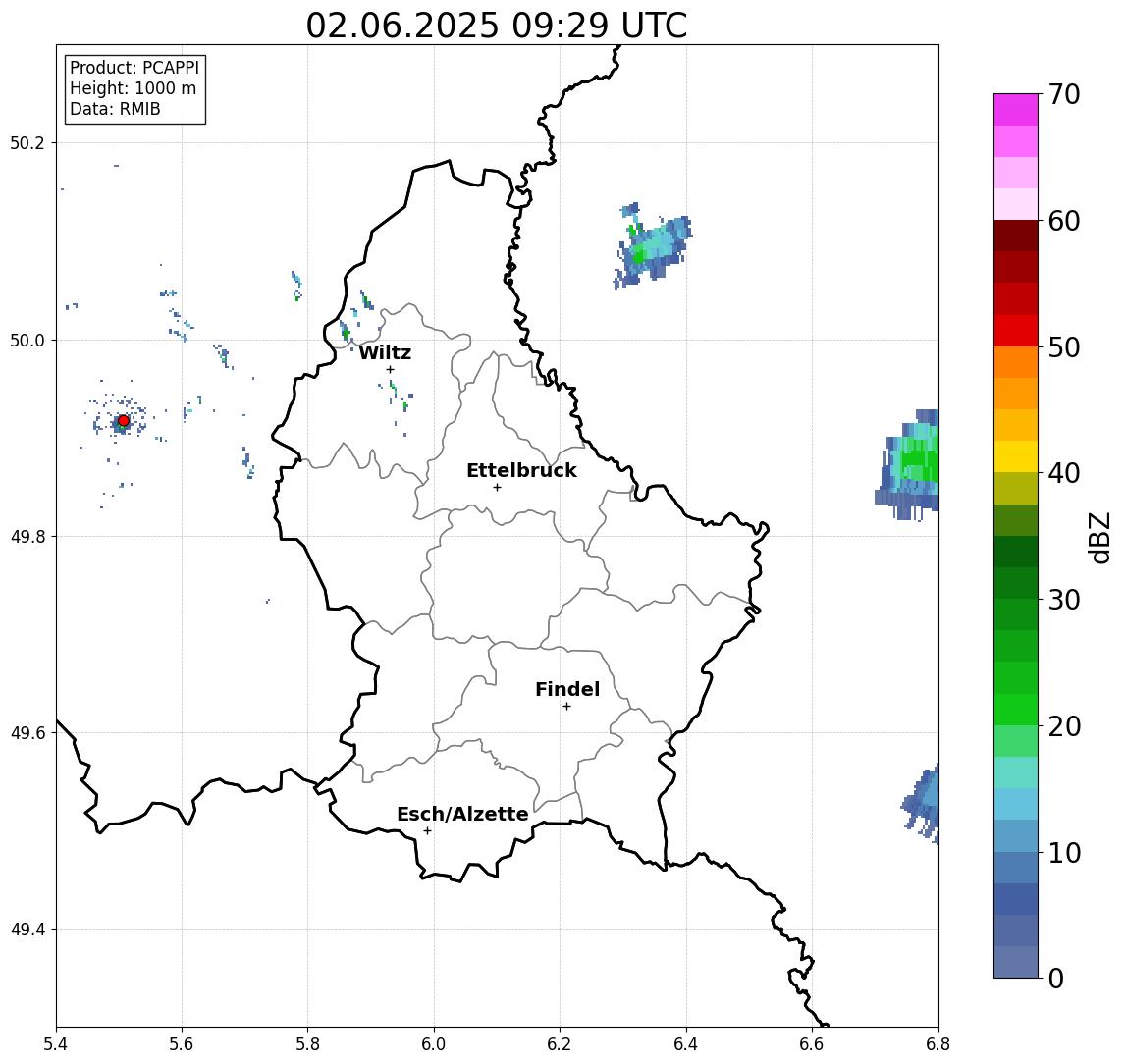Click the longitude tick label 6.6

click(812, 1044)
